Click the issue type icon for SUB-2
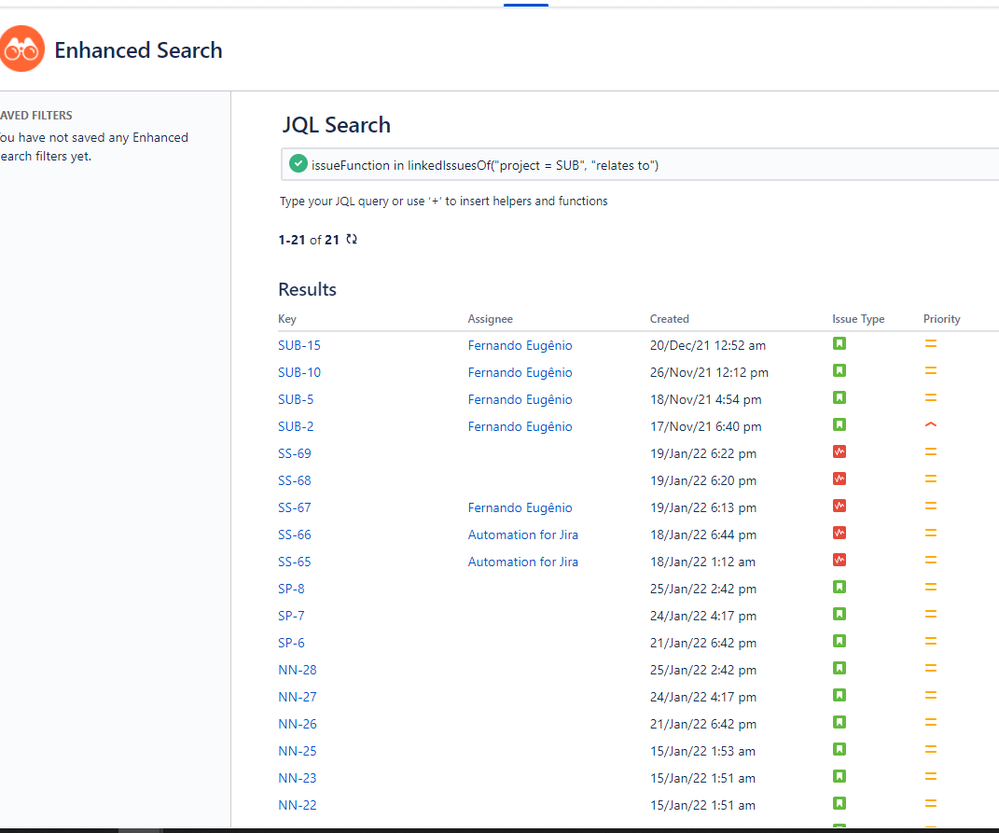Screen dimensions: 999x833 pos(839,425)
